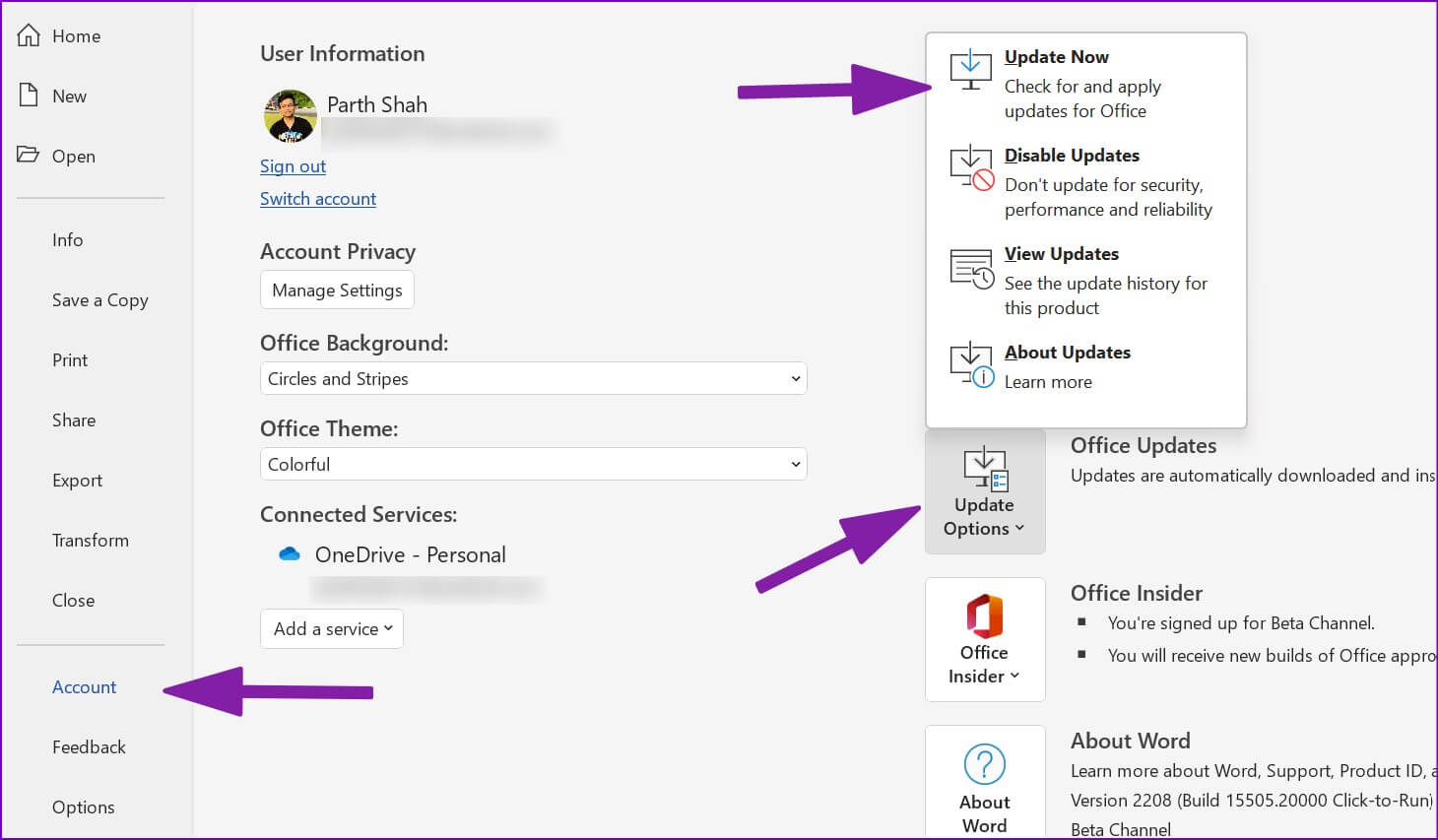Select Account in the sidebar

point(84,686)
